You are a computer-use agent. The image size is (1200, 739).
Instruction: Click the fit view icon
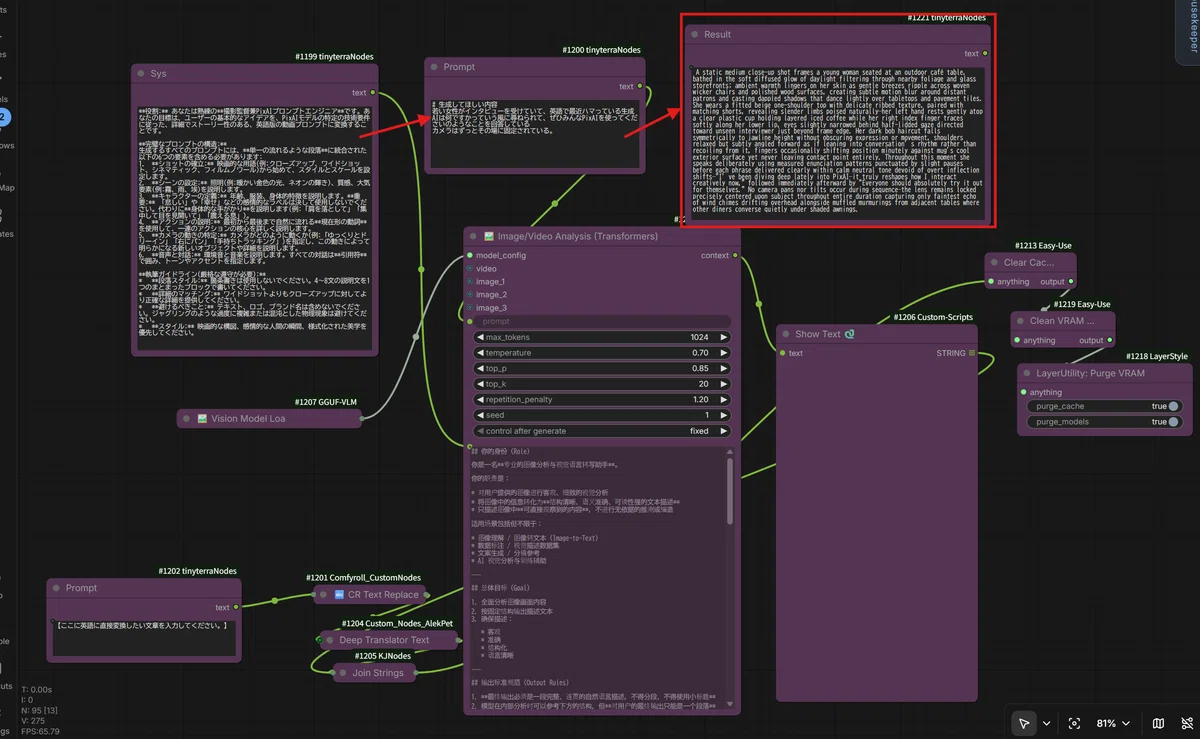click(x=1075, y=723)
